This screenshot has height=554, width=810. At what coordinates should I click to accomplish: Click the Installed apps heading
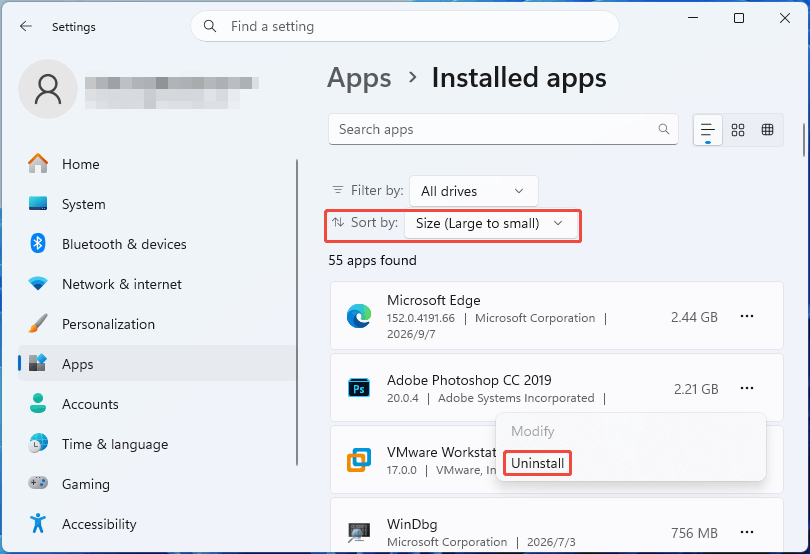pyautogui.click(x=519, y=78)
